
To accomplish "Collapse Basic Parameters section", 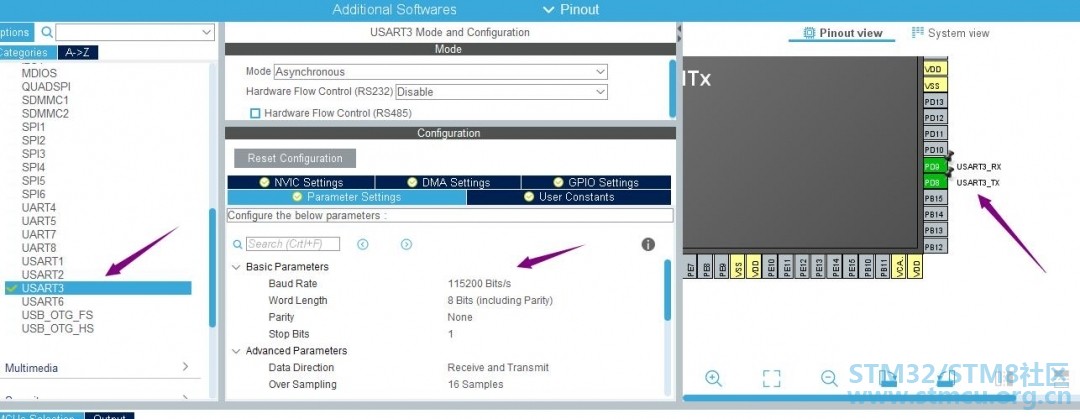I will coord(236,267).
